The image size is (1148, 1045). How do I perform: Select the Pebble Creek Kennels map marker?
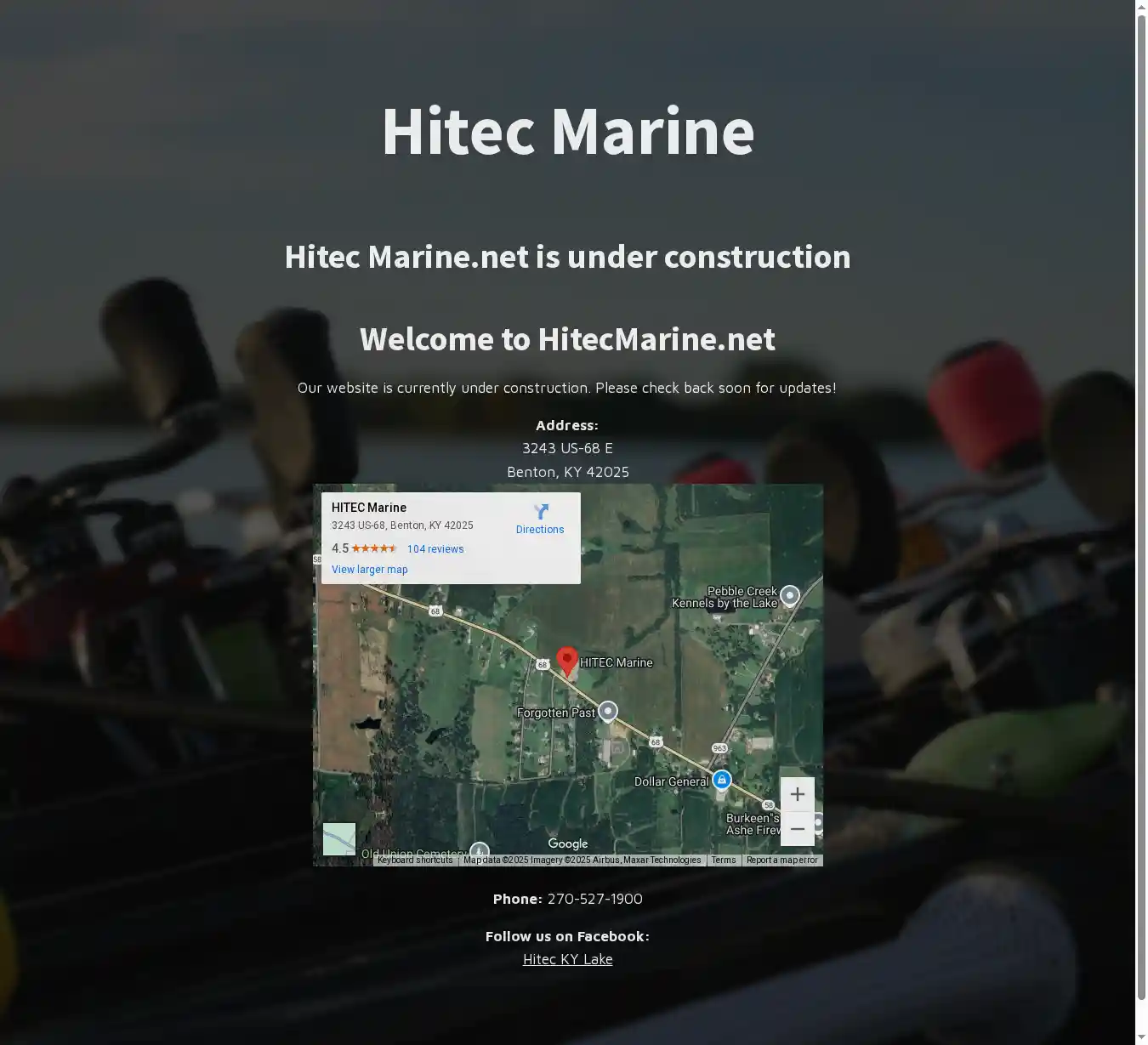coord(790,595)
